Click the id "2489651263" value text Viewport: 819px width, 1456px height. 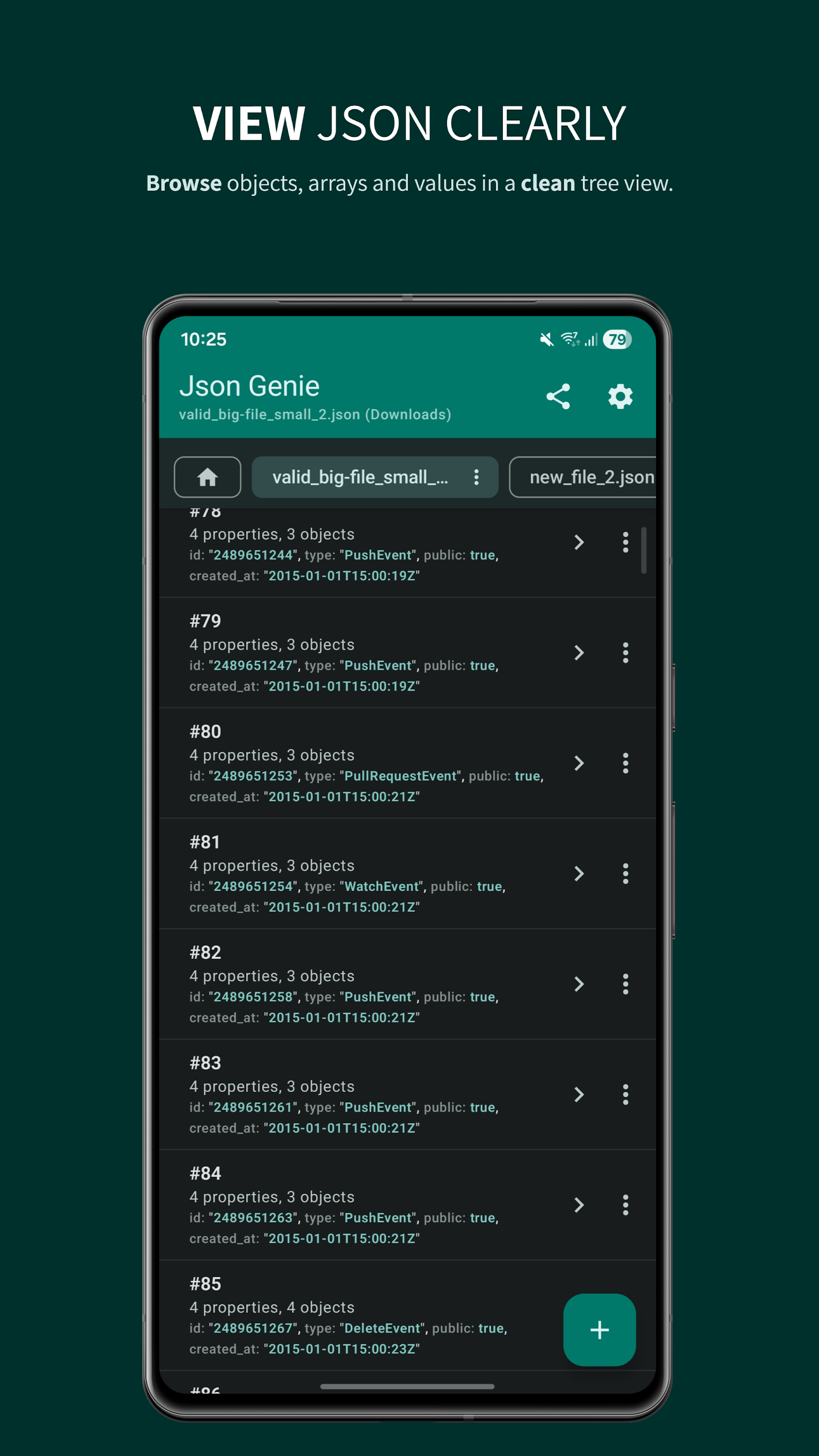pyautogui.click(x=253, y=1218)
